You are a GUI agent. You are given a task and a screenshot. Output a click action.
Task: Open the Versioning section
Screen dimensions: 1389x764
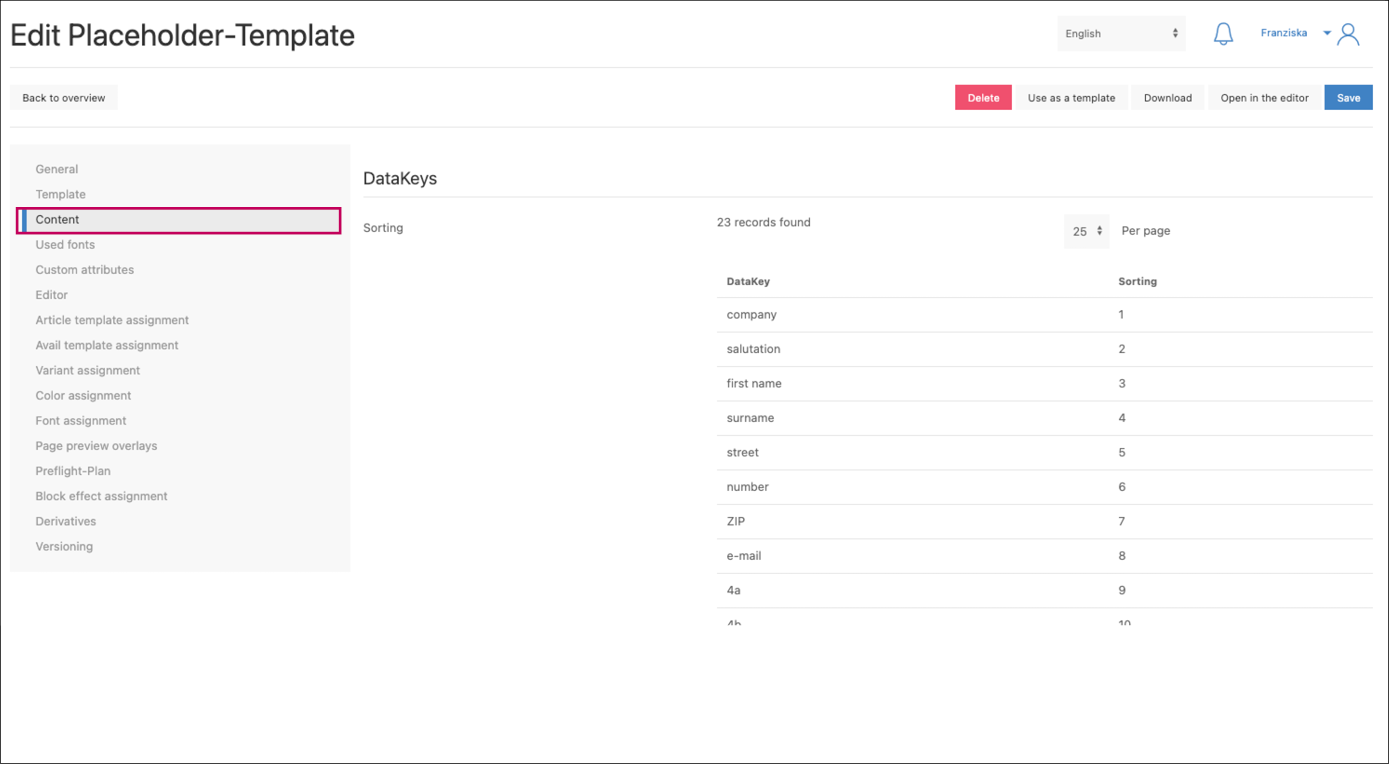coord(64,547)
